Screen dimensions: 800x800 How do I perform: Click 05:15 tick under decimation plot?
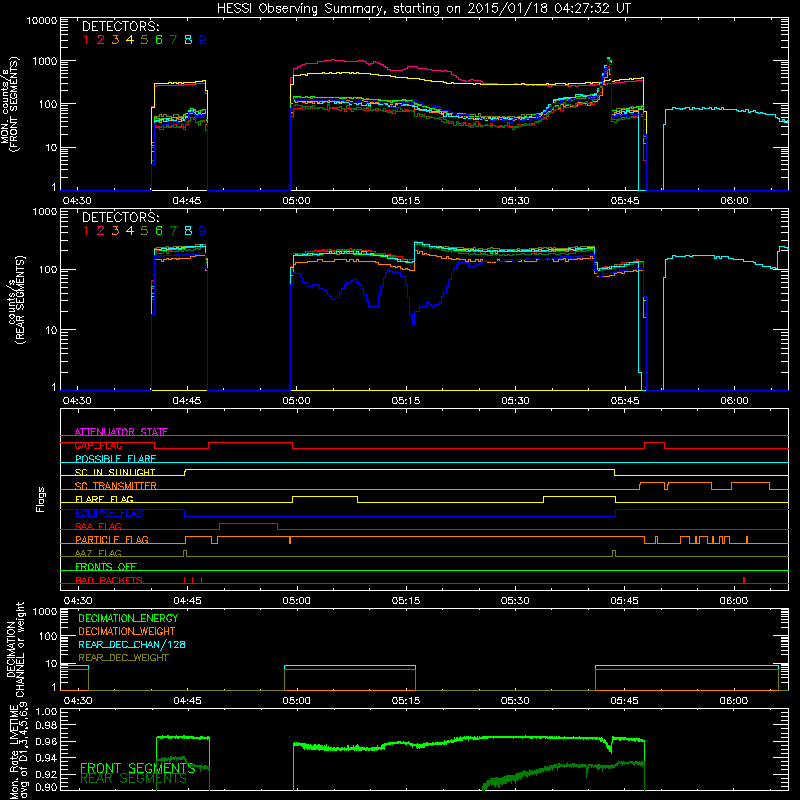[406, 701]
